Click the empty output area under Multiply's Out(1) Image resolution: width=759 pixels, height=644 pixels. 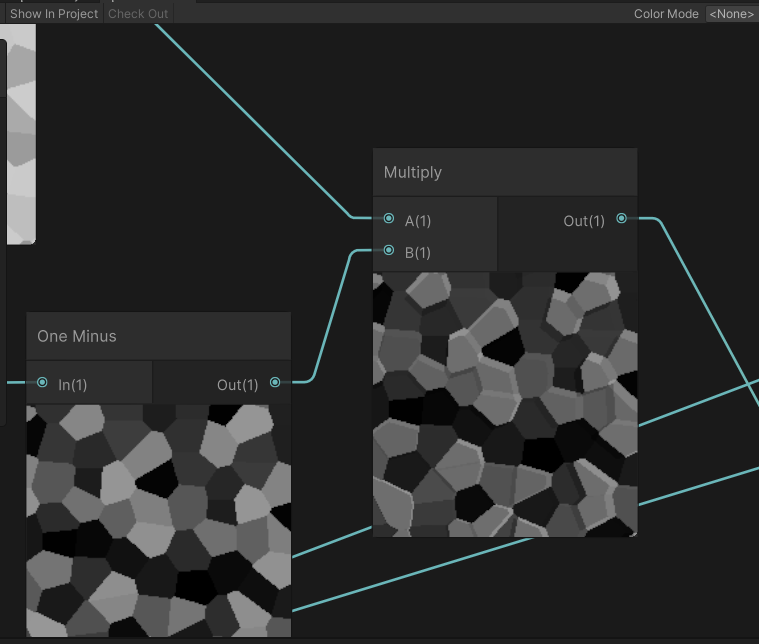(566, 251)
